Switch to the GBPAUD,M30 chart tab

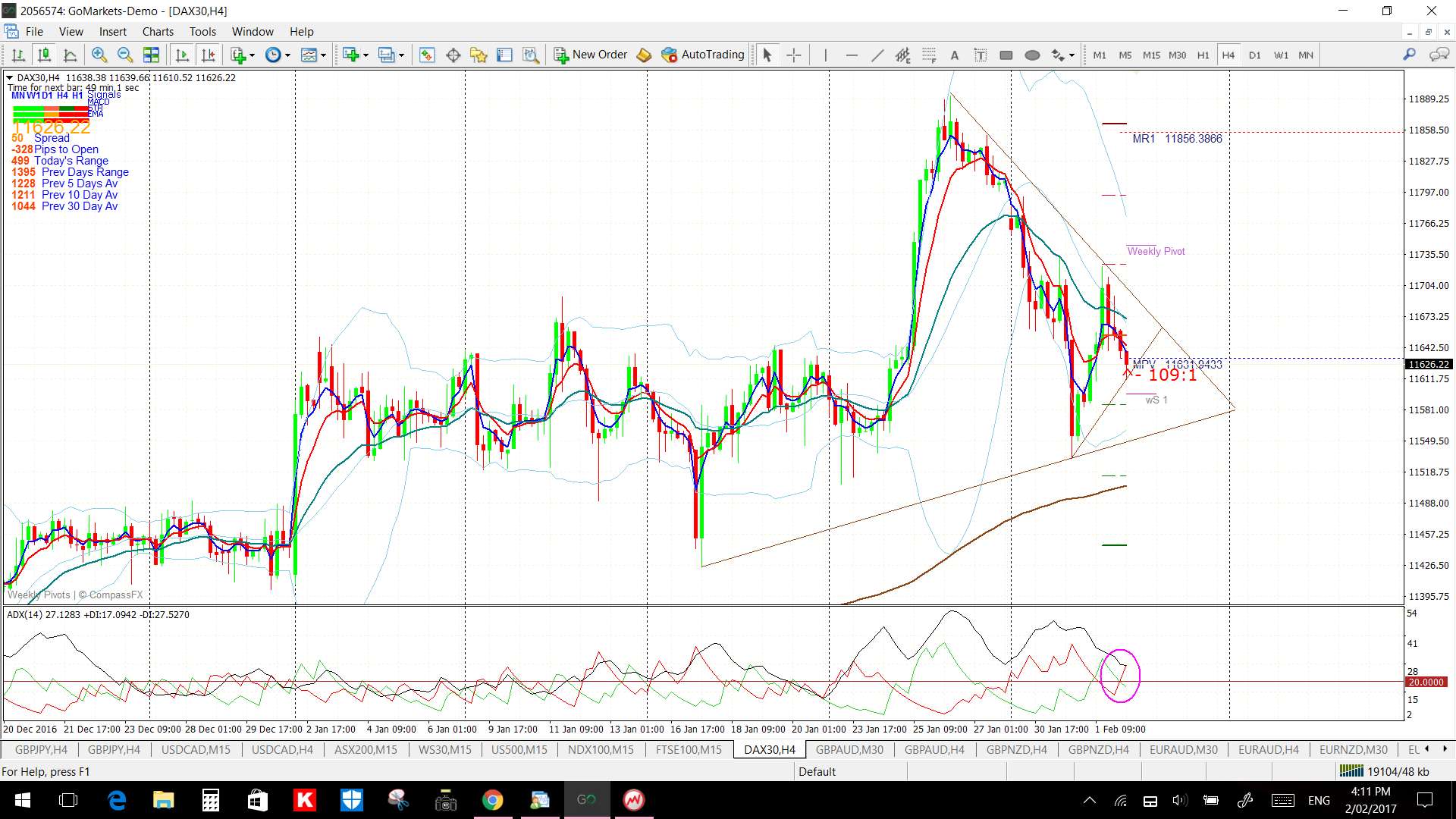pyautogui.click(x=849, y=749)
